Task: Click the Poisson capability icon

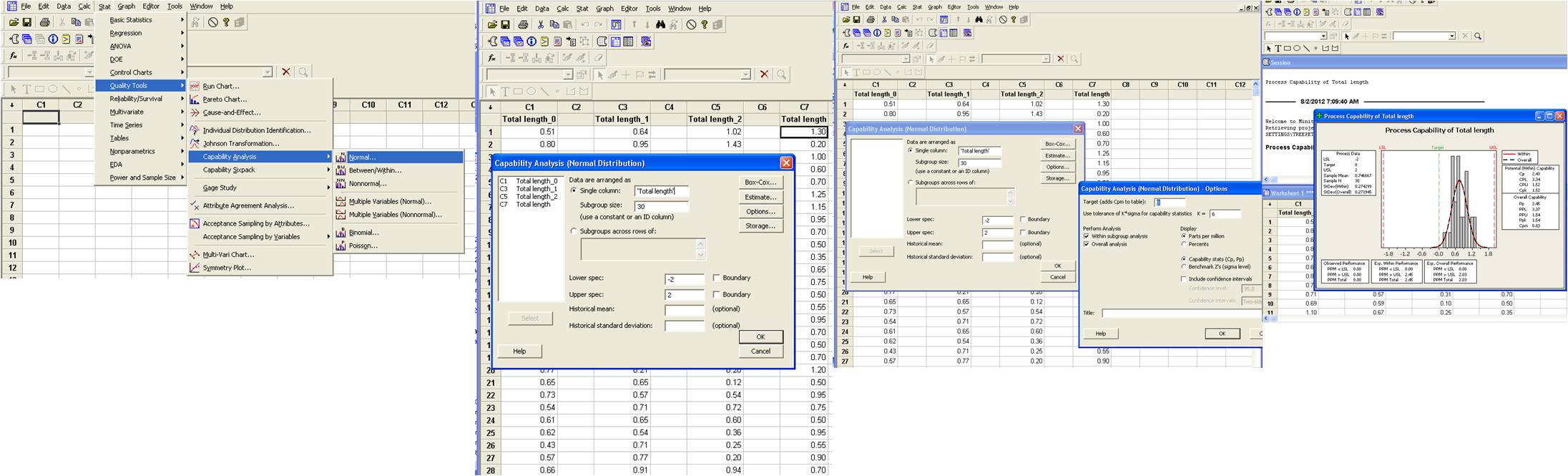Action: (x=340, y=246)
